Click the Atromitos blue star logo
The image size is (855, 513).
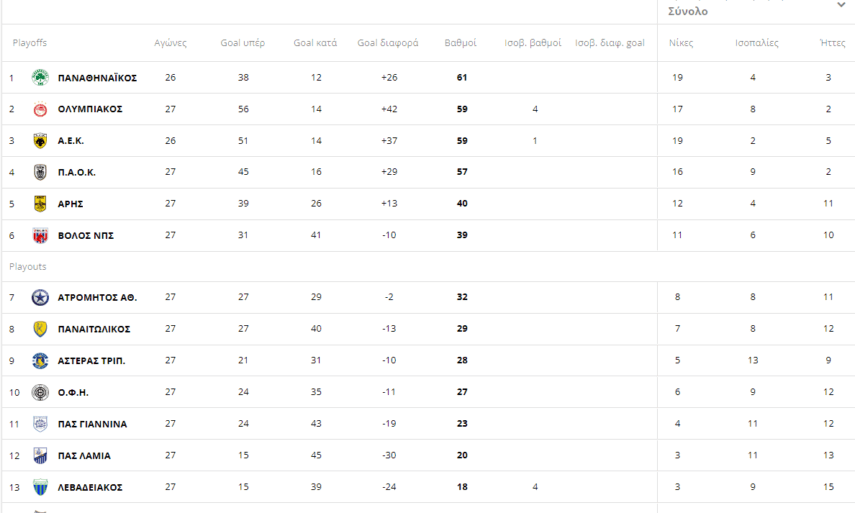[40, 297]
